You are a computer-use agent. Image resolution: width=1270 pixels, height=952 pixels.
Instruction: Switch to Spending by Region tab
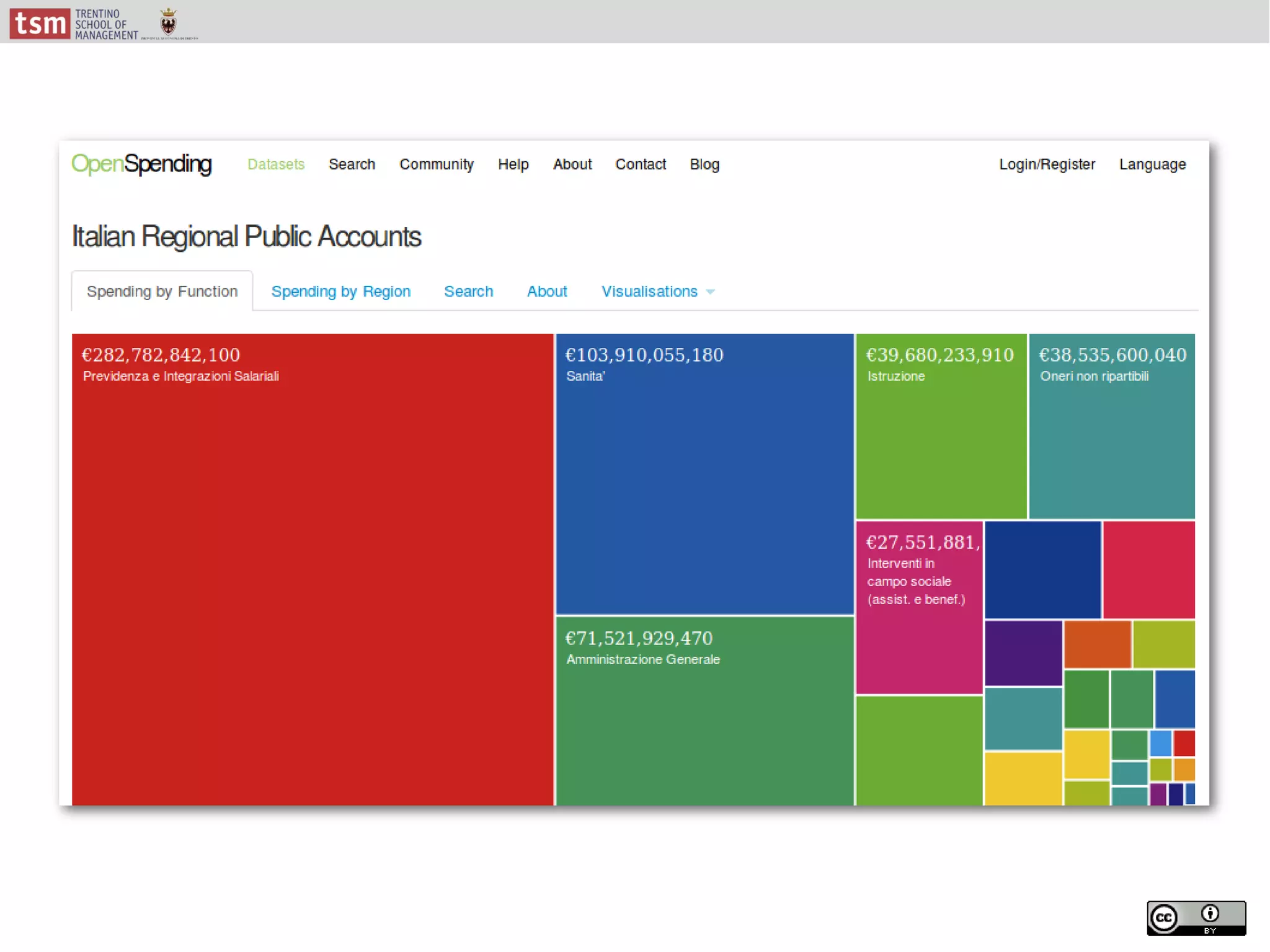340,291
